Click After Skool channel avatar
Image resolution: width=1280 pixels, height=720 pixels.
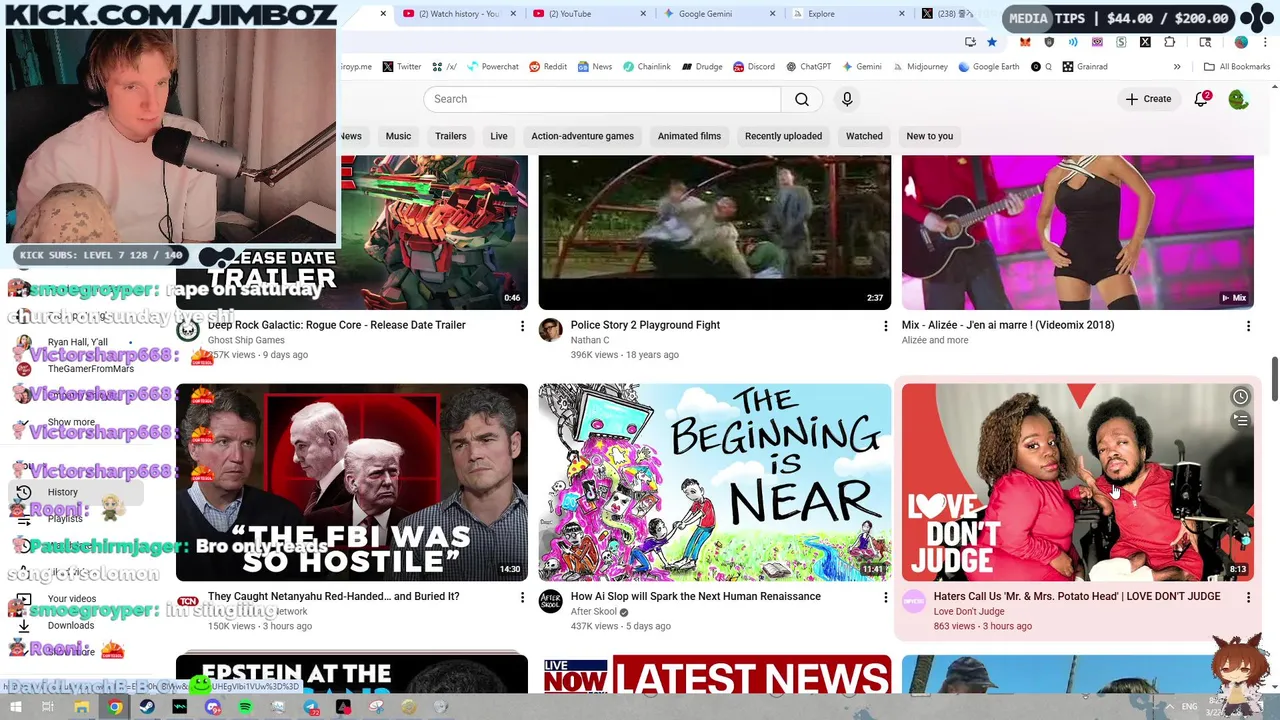coord(551,602)
